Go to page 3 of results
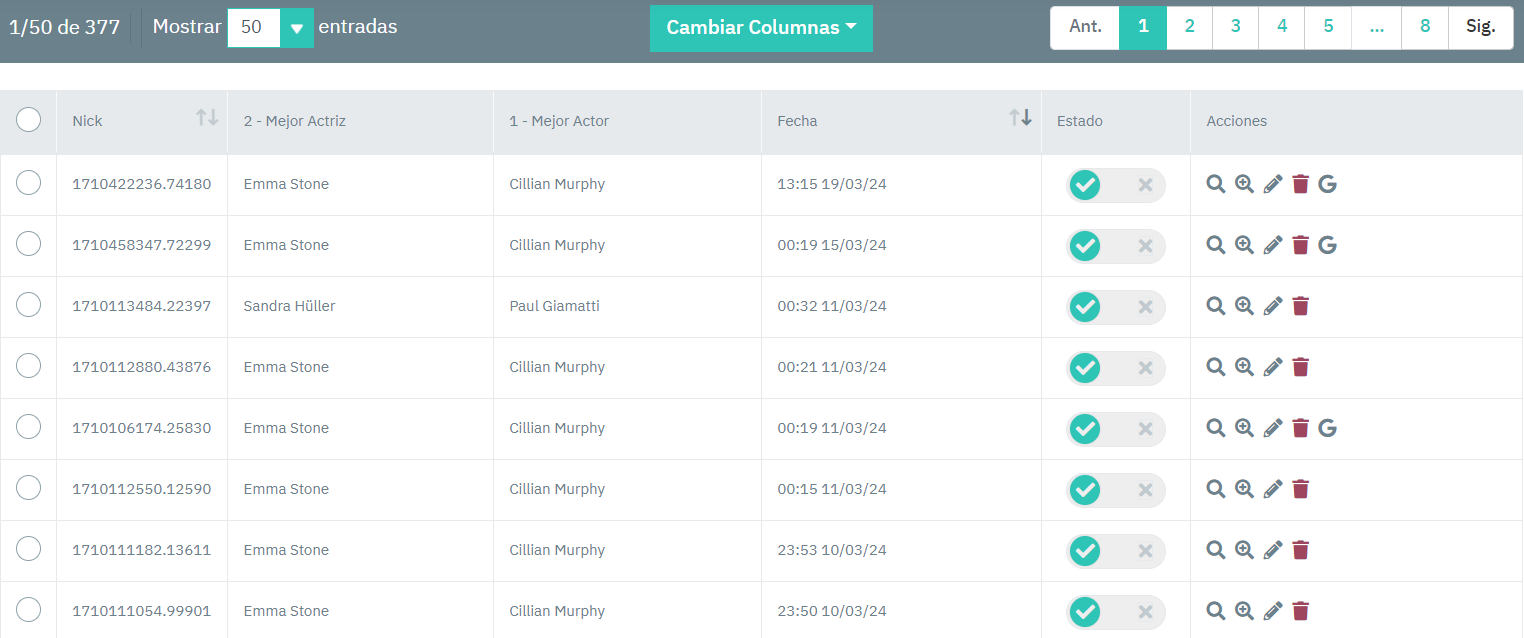The width and height of the screenshot is (1524, 638). [x=1236, y=27]
